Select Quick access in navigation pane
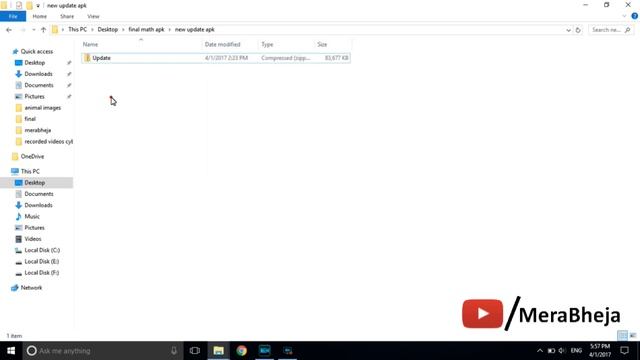Image resolution: width=640 pixels, height=360 pixels. point(37,51)
